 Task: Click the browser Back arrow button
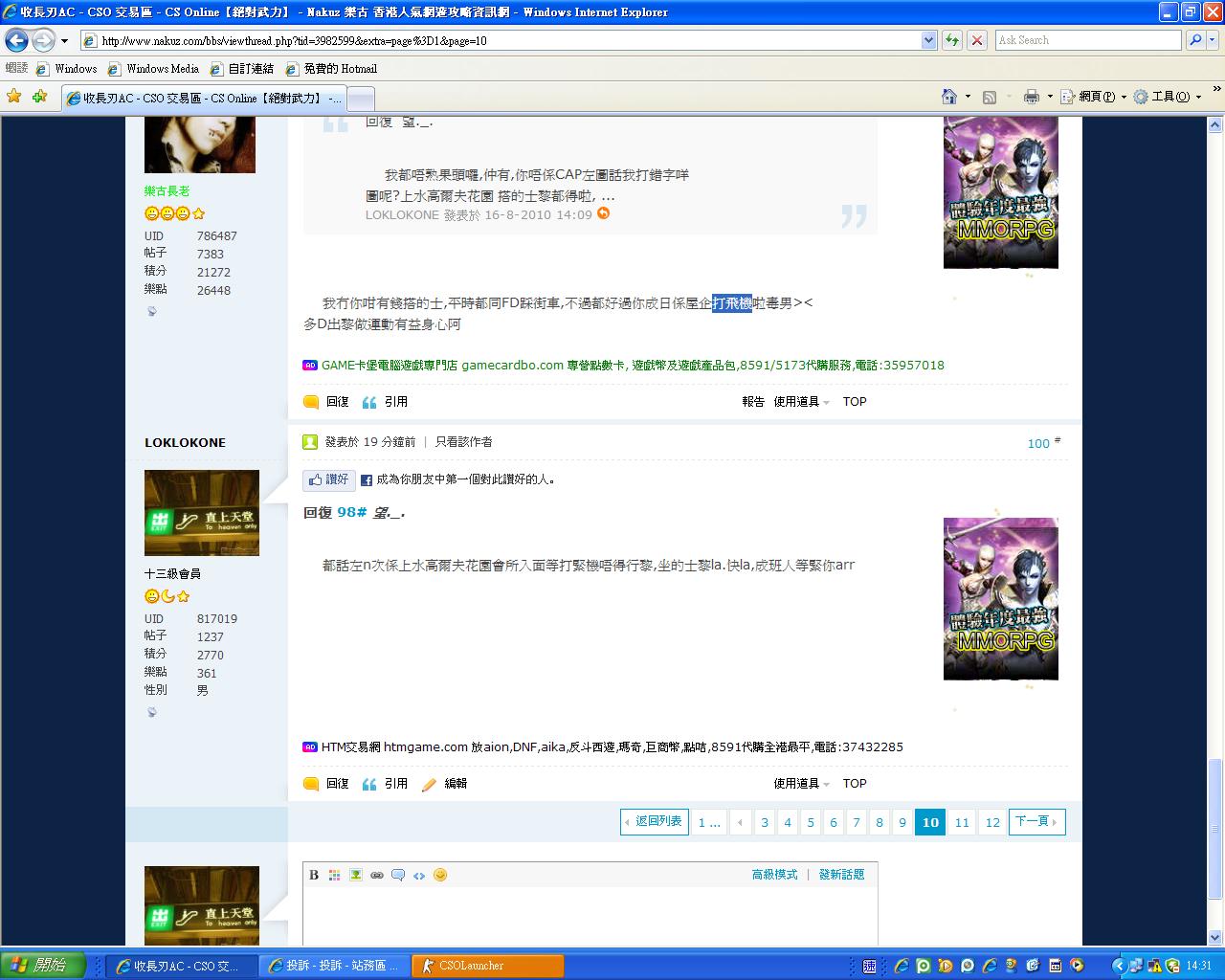[x=16, y=40]
